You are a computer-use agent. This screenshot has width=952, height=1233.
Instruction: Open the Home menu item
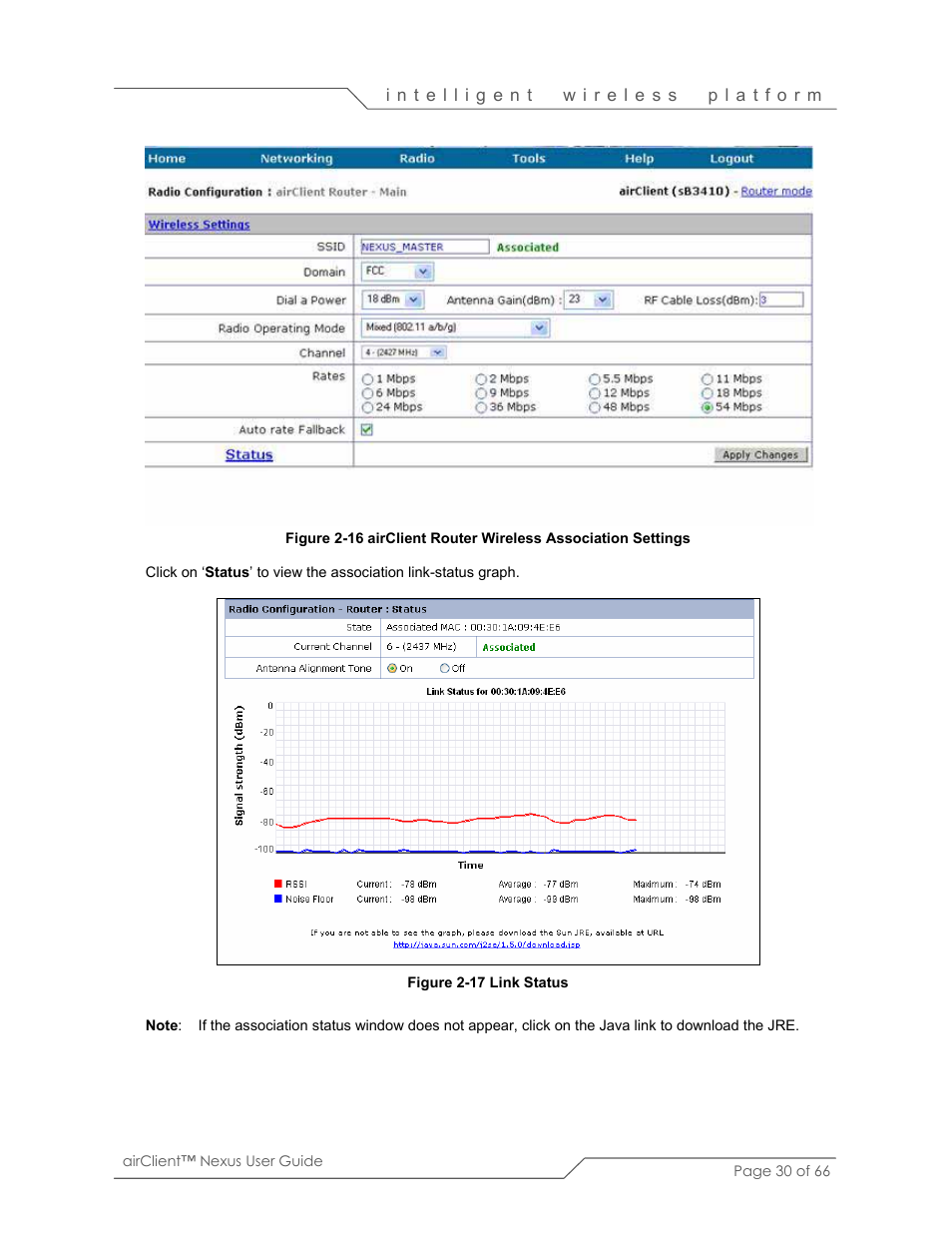pos(167,159)
